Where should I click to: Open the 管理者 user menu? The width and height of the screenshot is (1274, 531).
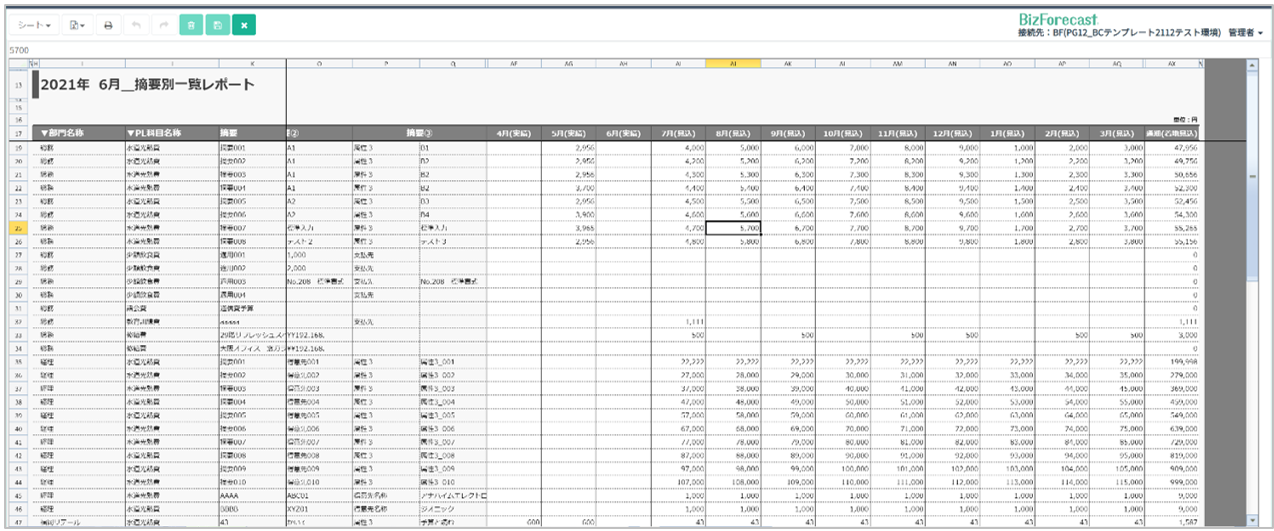(1245, 33)
